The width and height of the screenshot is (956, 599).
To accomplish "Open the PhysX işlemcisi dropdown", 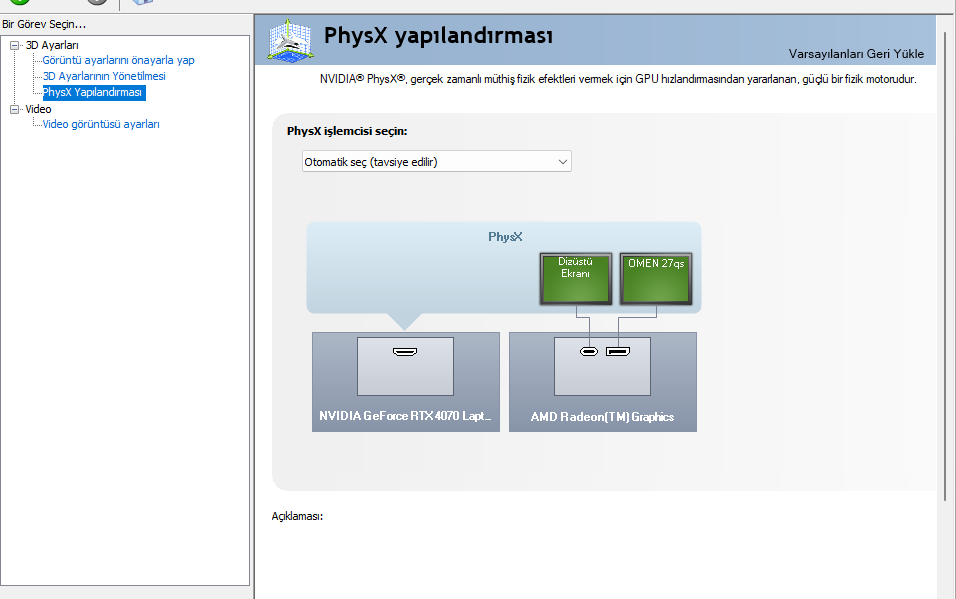I will click(437, 162).
